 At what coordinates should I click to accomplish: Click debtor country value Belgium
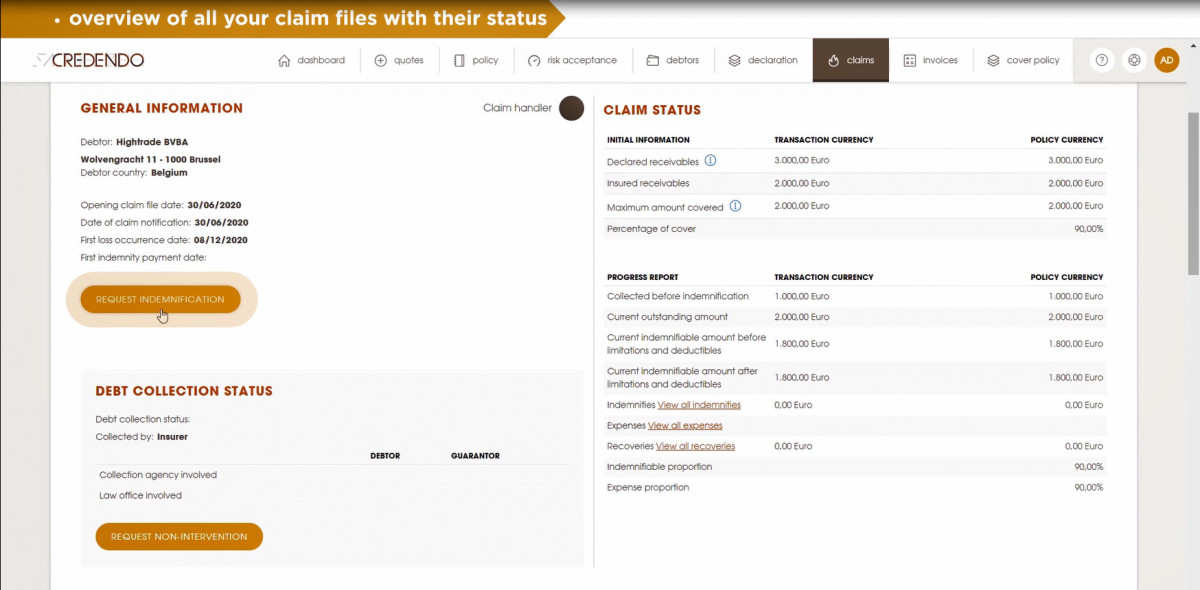[169, 173]
